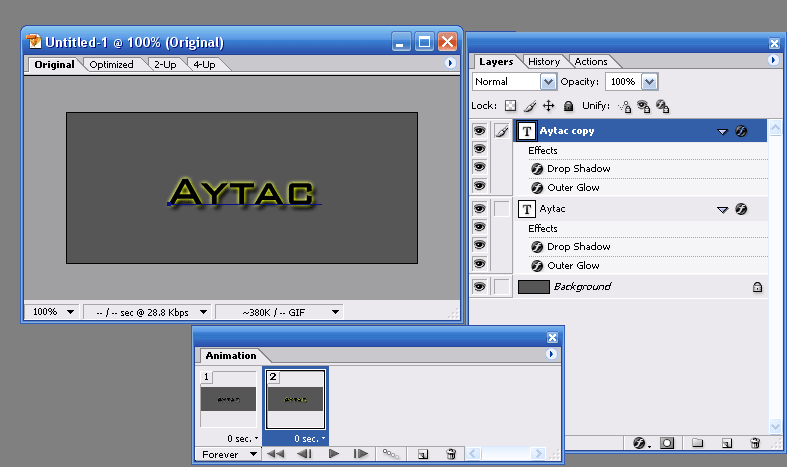Open the Animation palette flyout menu arrow

coord(551,354)
